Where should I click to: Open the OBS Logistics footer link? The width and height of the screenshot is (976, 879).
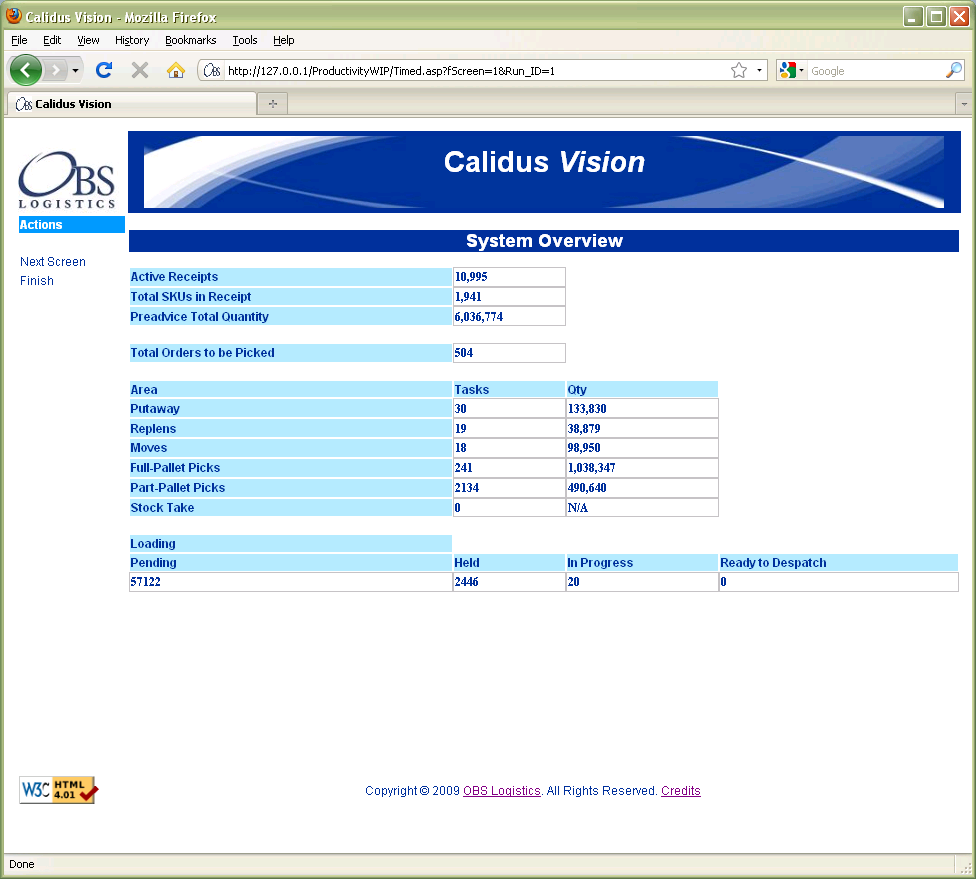(502, 791)
